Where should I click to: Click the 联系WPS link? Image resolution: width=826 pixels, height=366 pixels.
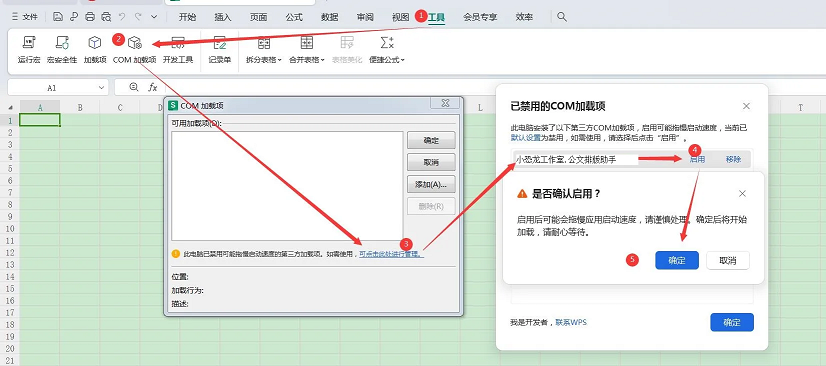tap(571, 322)
